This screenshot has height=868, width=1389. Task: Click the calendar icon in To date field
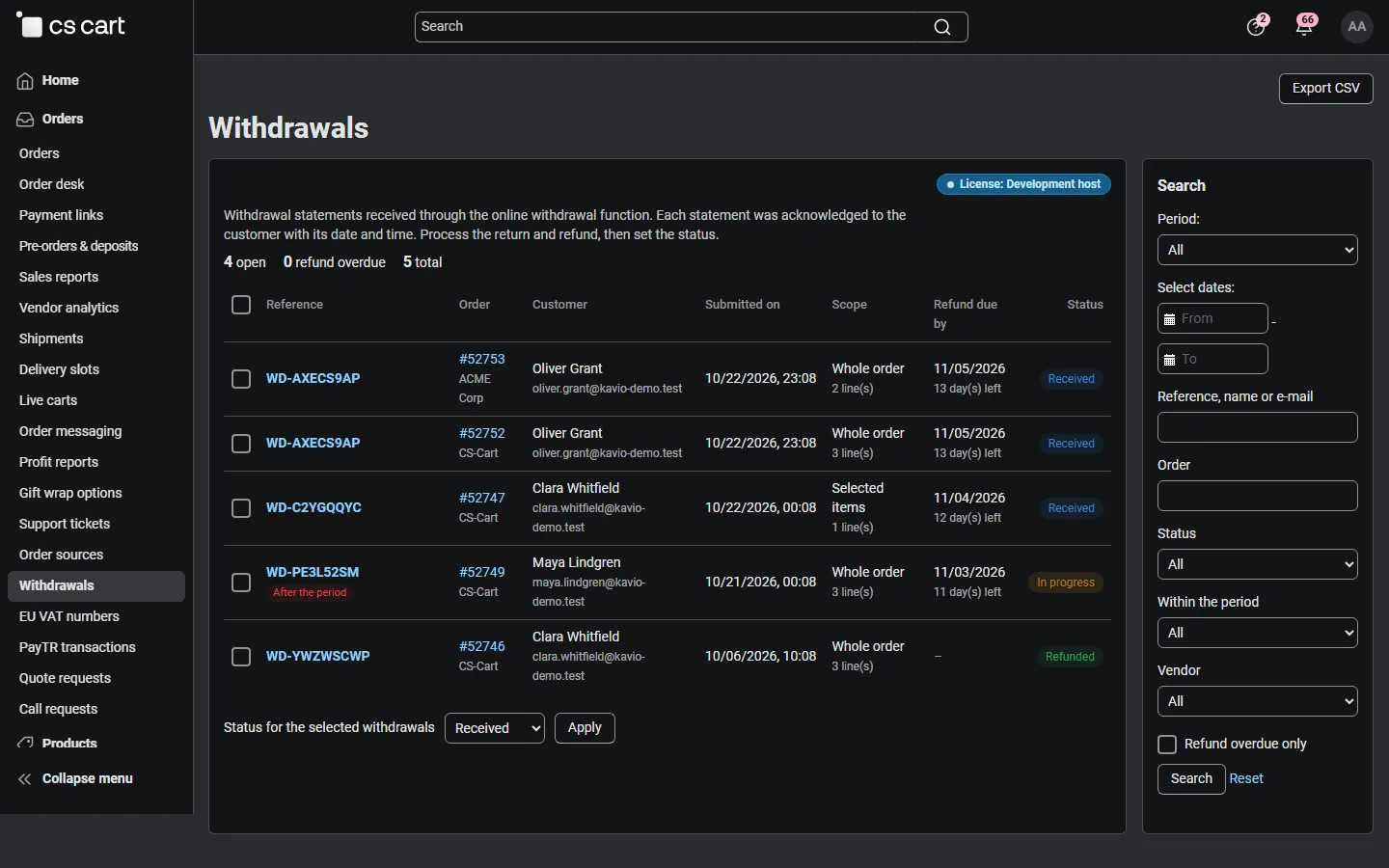pyautogui.click(x=1170, y=360)
